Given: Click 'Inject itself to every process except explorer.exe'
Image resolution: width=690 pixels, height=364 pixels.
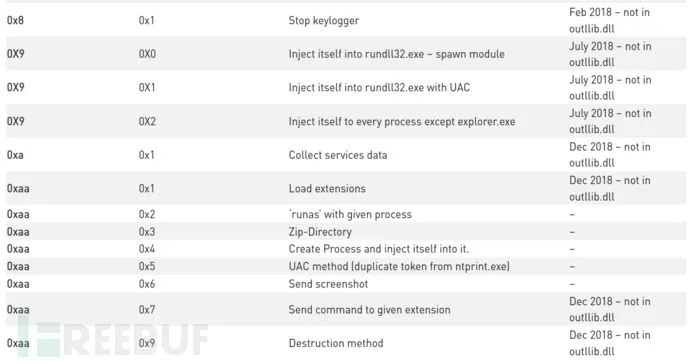Looking at the screenshot, I should tap(402, 121).
